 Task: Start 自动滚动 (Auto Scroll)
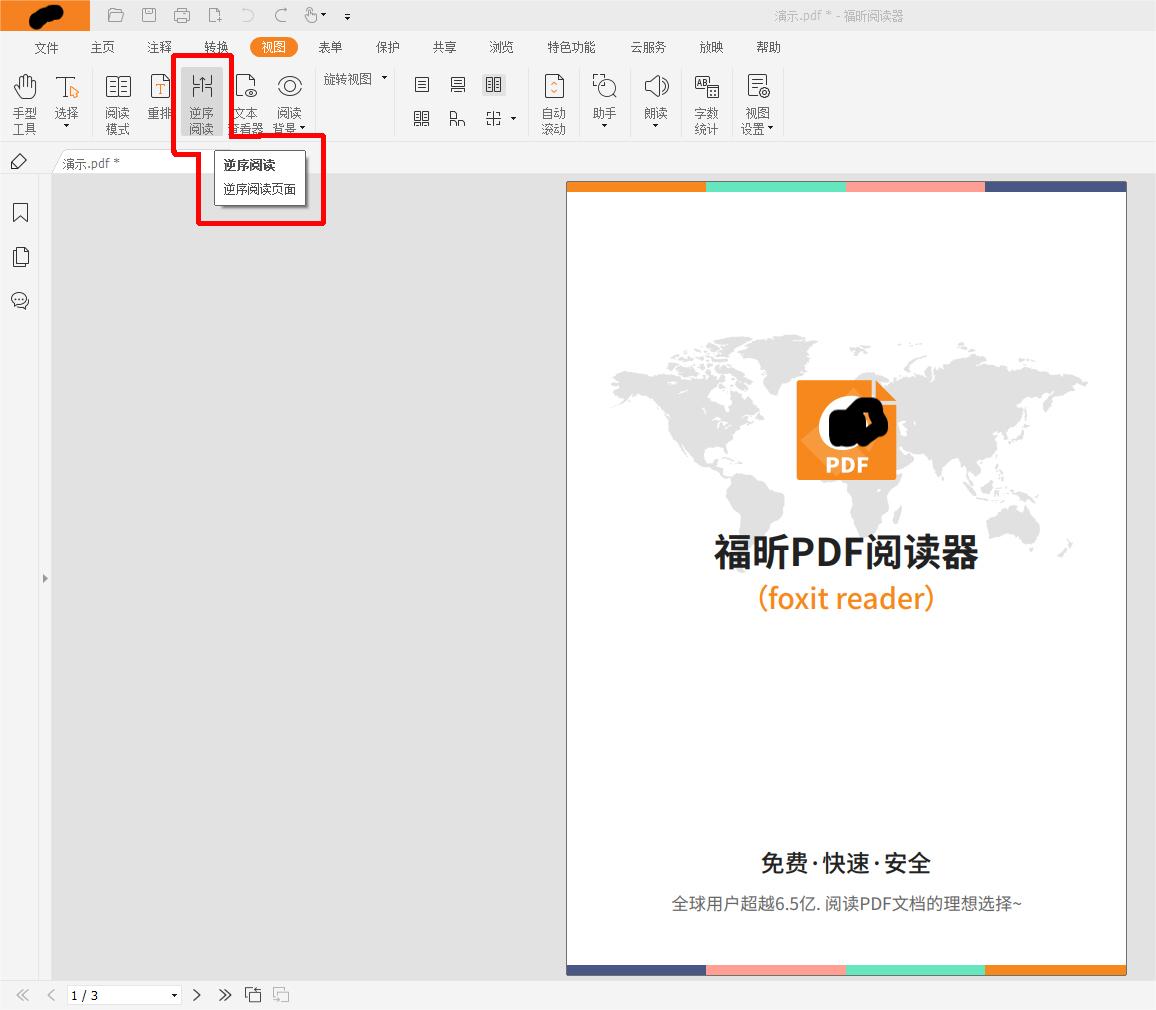[553, 100]
